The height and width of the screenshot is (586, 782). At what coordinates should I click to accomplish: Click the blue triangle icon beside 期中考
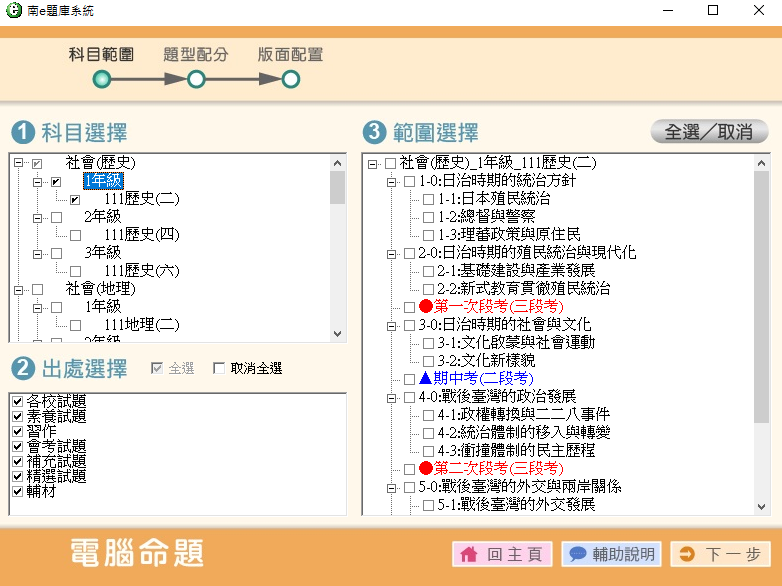point(425,379)
